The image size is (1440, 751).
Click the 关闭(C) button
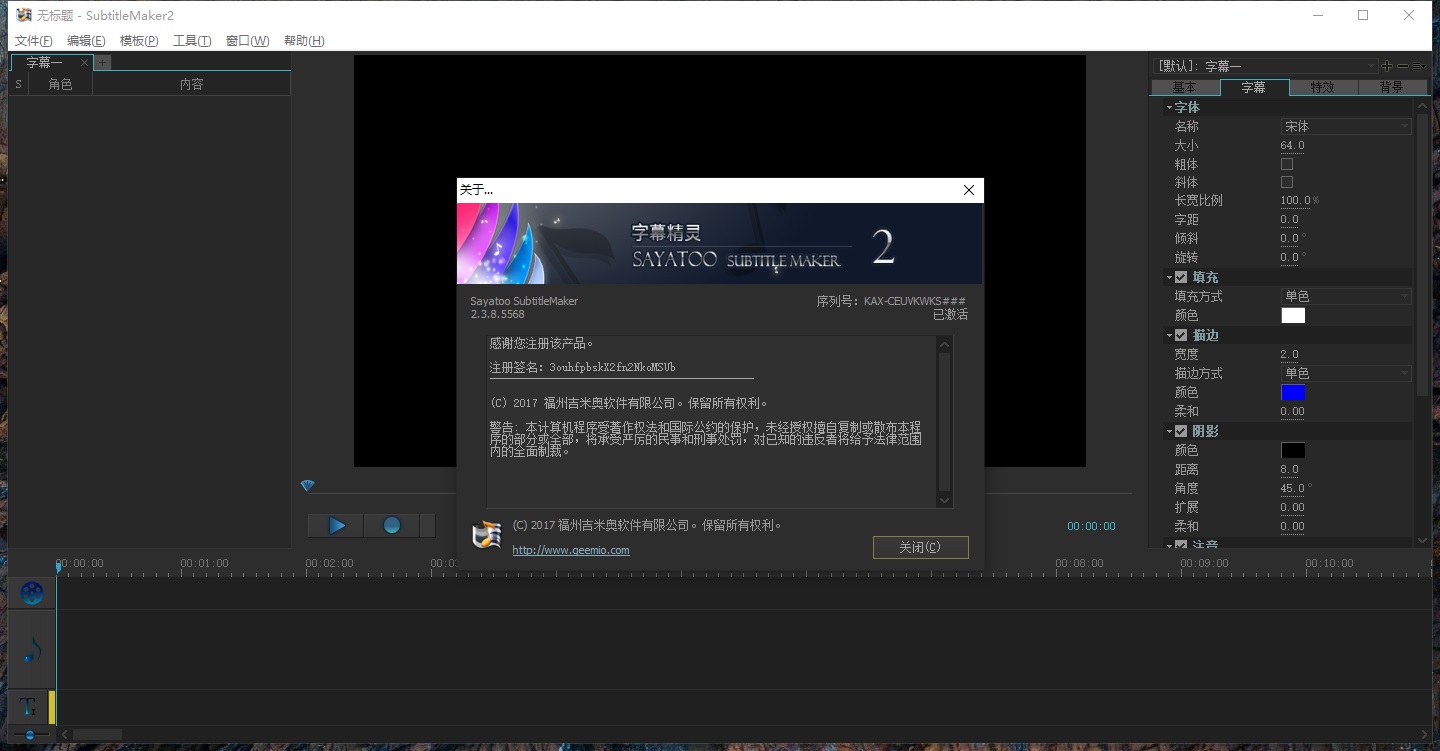pos(920,547)
